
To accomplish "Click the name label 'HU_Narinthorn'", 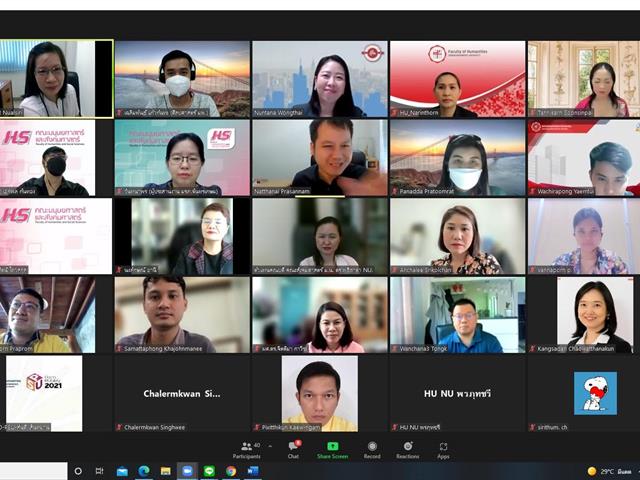I will (x=419, y=113).
